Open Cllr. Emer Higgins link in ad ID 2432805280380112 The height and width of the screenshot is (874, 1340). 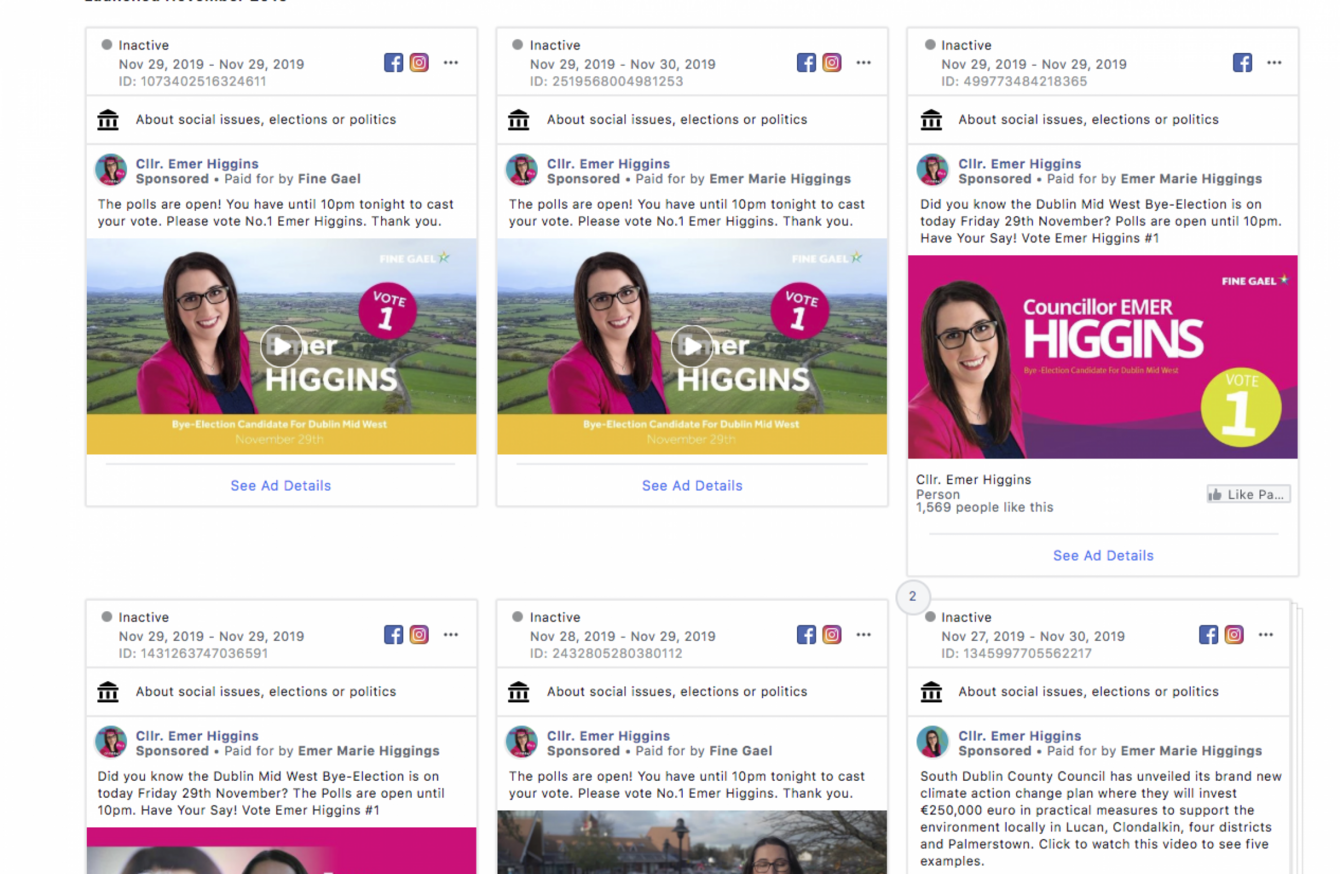608,736
